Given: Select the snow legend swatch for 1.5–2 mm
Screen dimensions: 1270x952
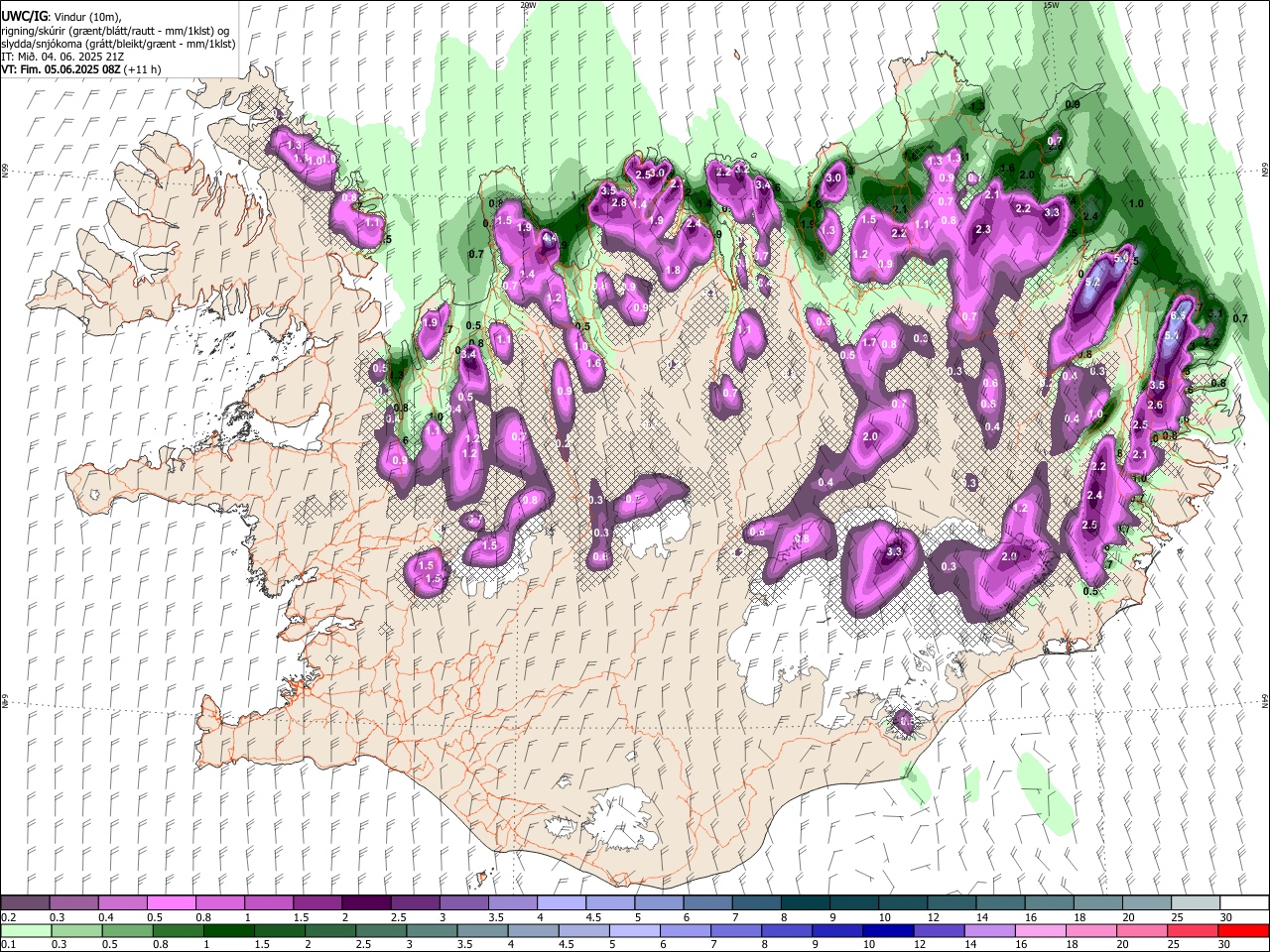Looking at the screenshot, I should 317,902.
